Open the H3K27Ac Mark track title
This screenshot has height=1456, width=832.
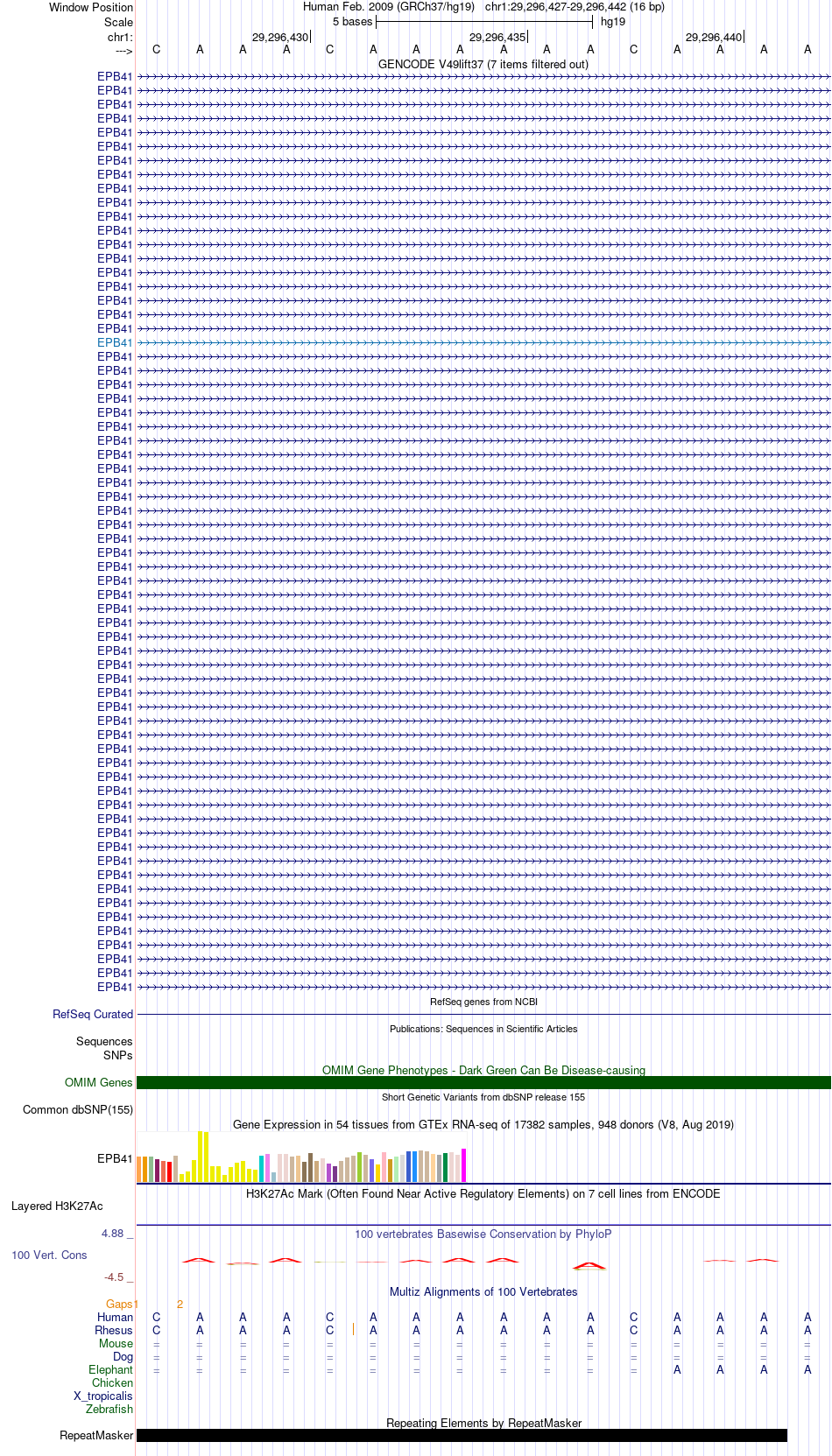click(x=483, y=1193)
